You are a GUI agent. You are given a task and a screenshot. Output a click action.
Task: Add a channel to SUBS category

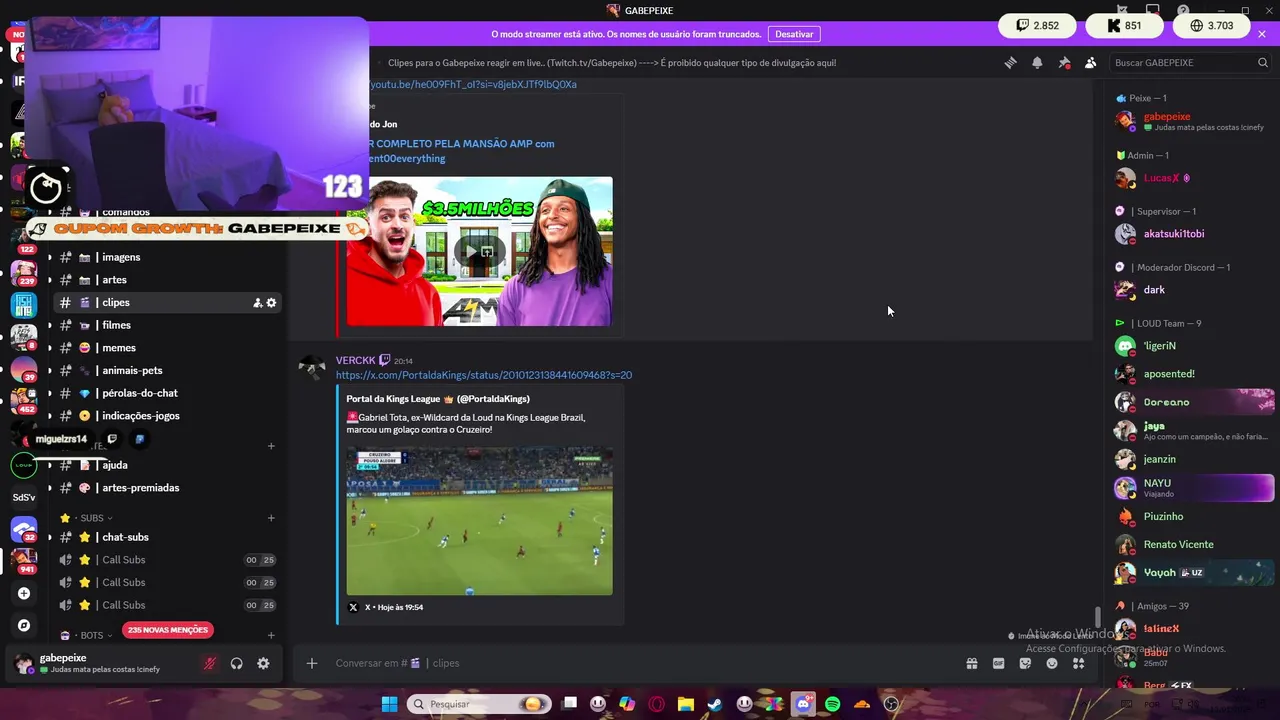[x=271, y=518]
